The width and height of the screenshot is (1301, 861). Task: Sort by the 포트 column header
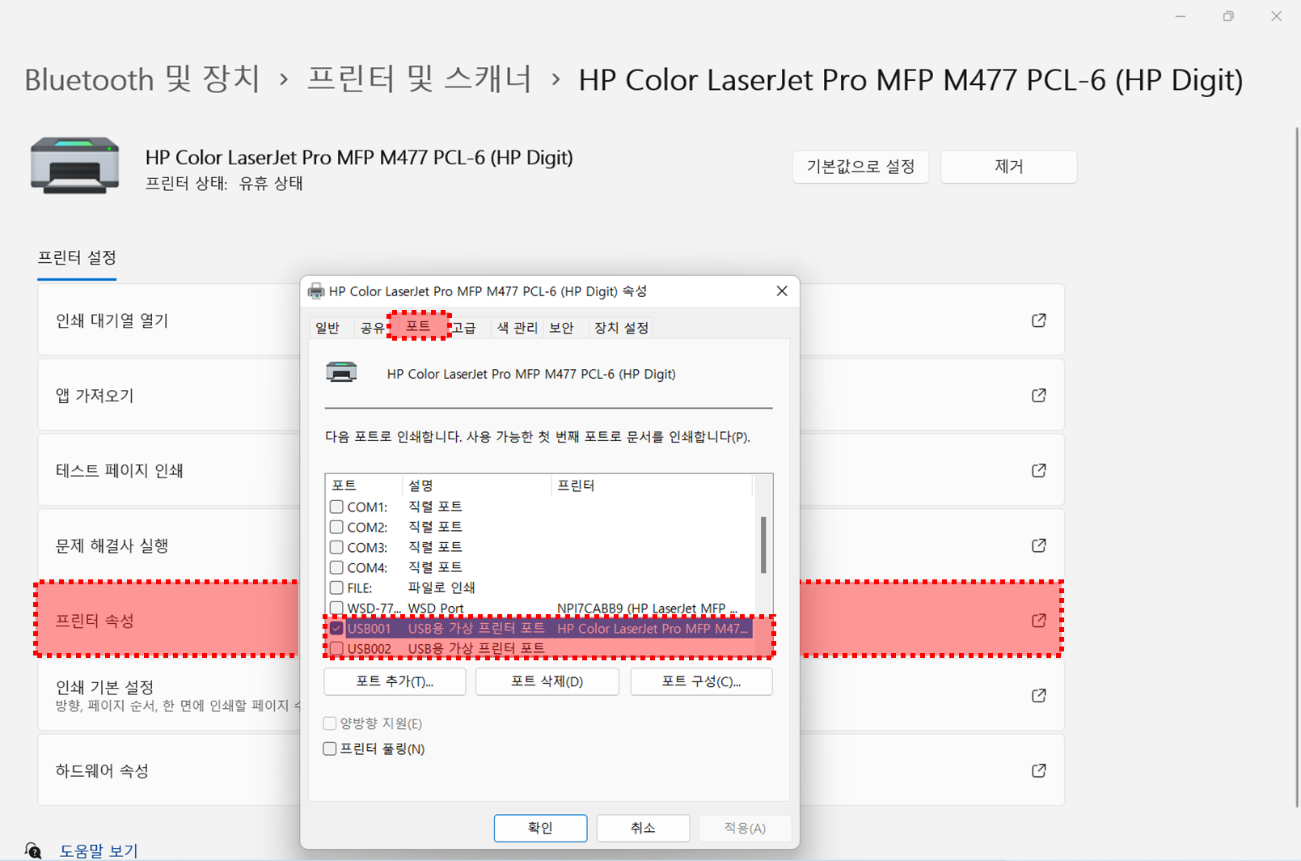point(364,485)
